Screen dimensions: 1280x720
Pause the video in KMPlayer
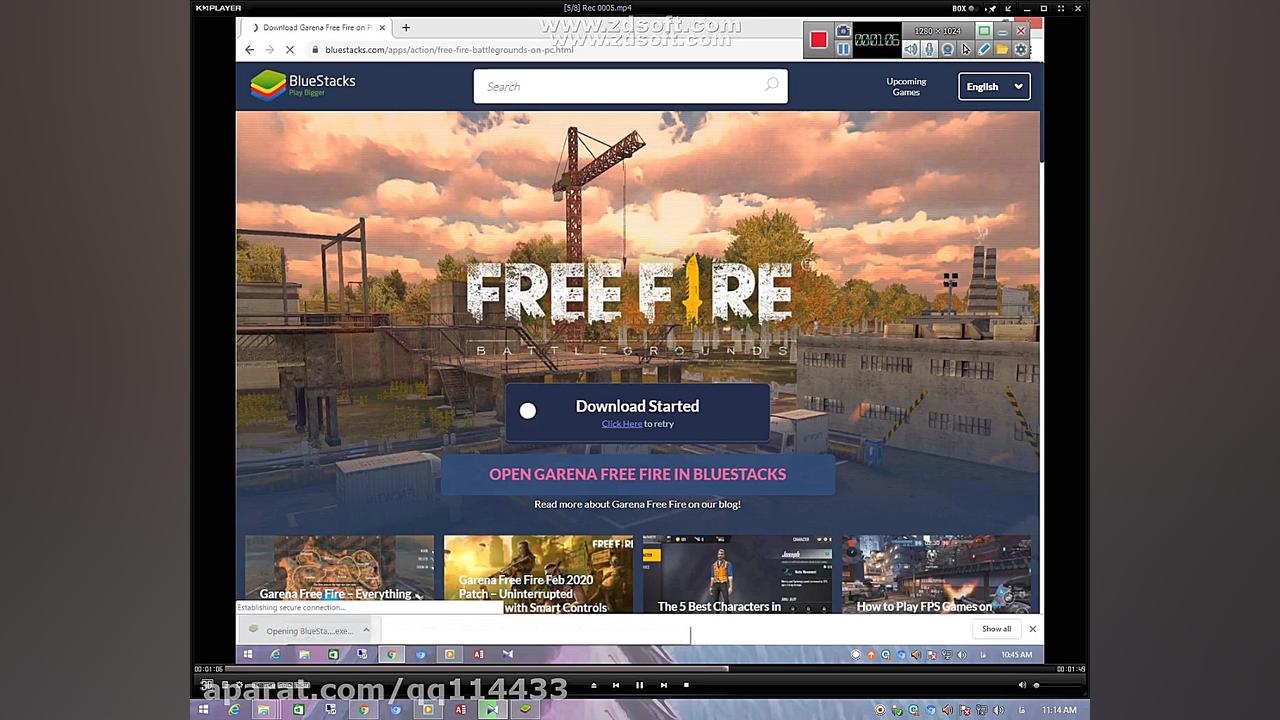[639, 685]
